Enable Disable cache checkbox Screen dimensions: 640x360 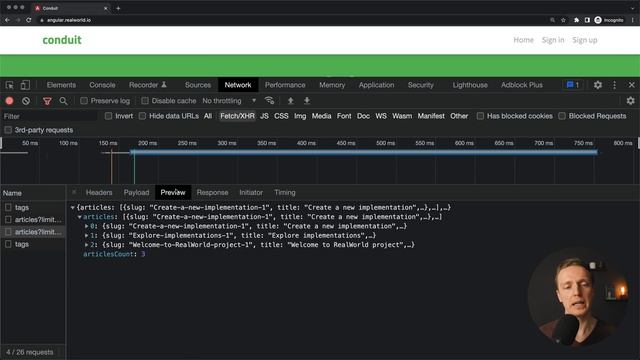click(x=145, y=101)
